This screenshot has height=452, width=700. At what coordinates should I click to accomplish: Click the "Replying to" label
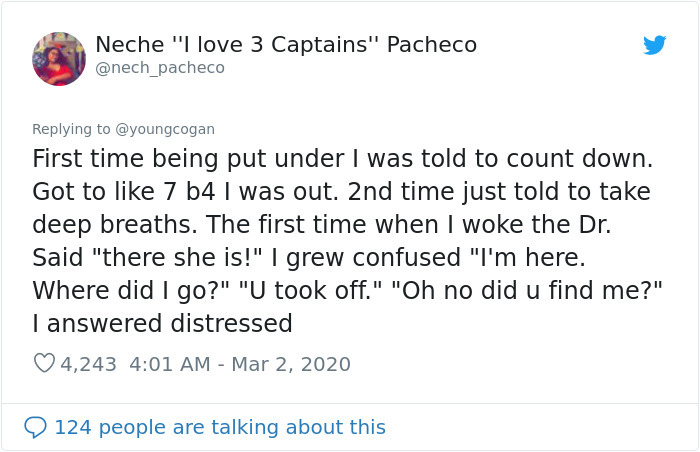[72, 129]
